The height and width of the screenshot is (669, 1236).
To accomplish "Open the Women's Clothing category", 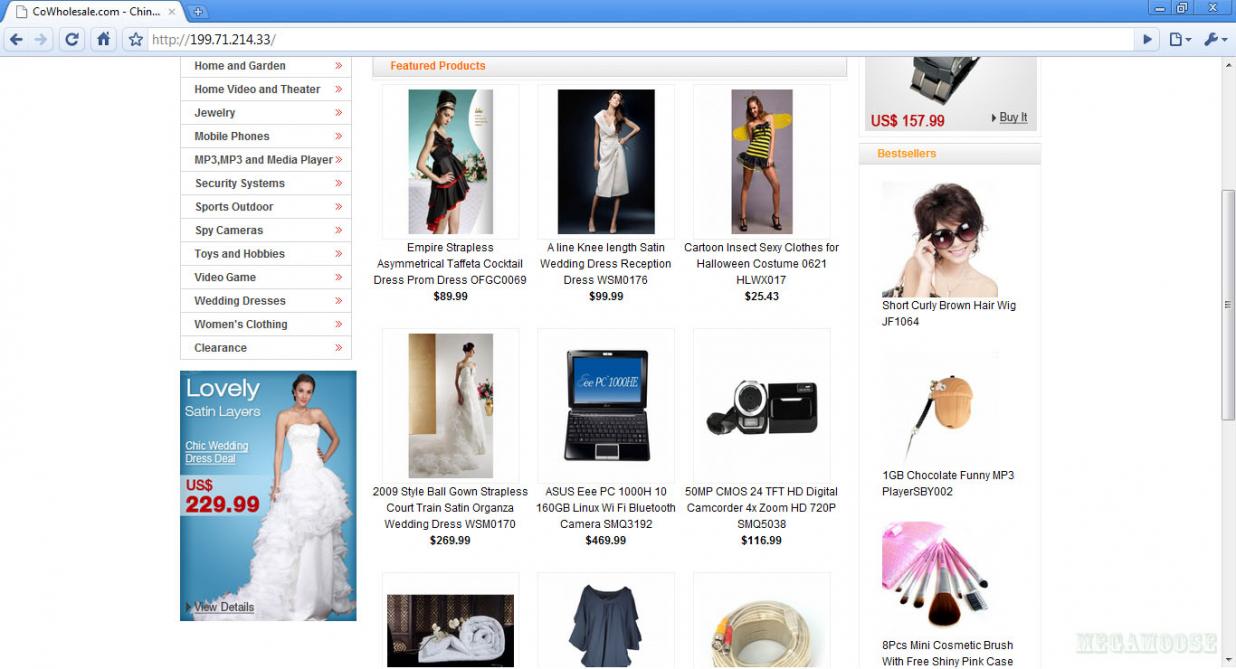I will (241, 324).
